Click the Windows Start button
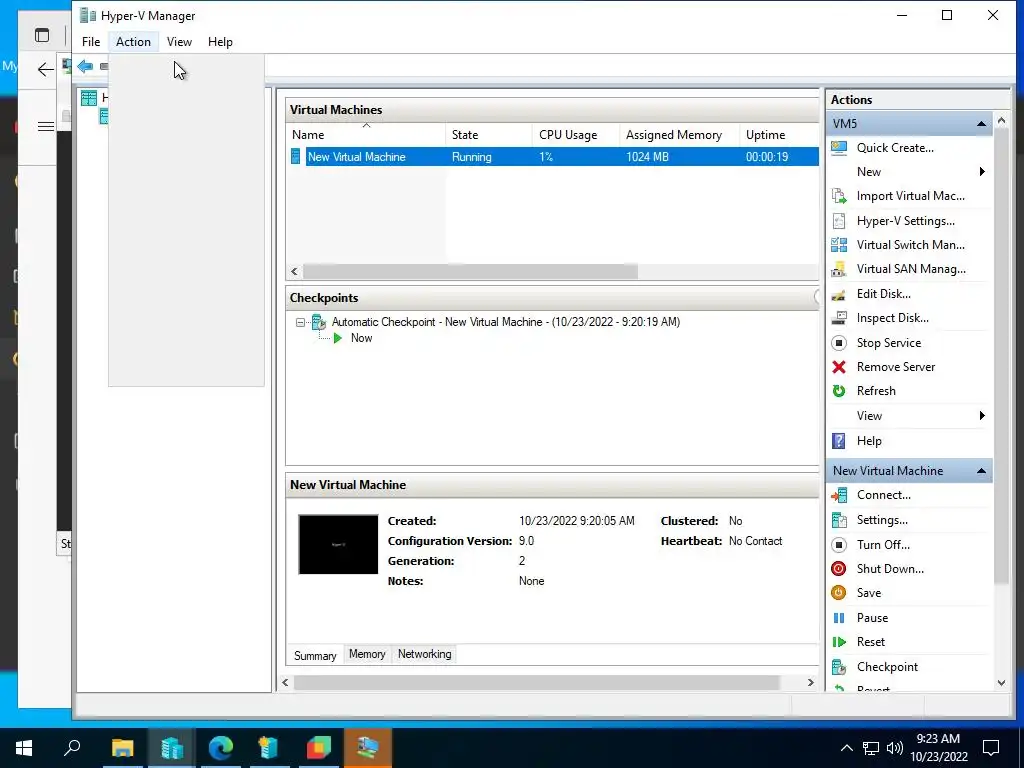This screenshot has height=768, width=1024. point(24,748)
